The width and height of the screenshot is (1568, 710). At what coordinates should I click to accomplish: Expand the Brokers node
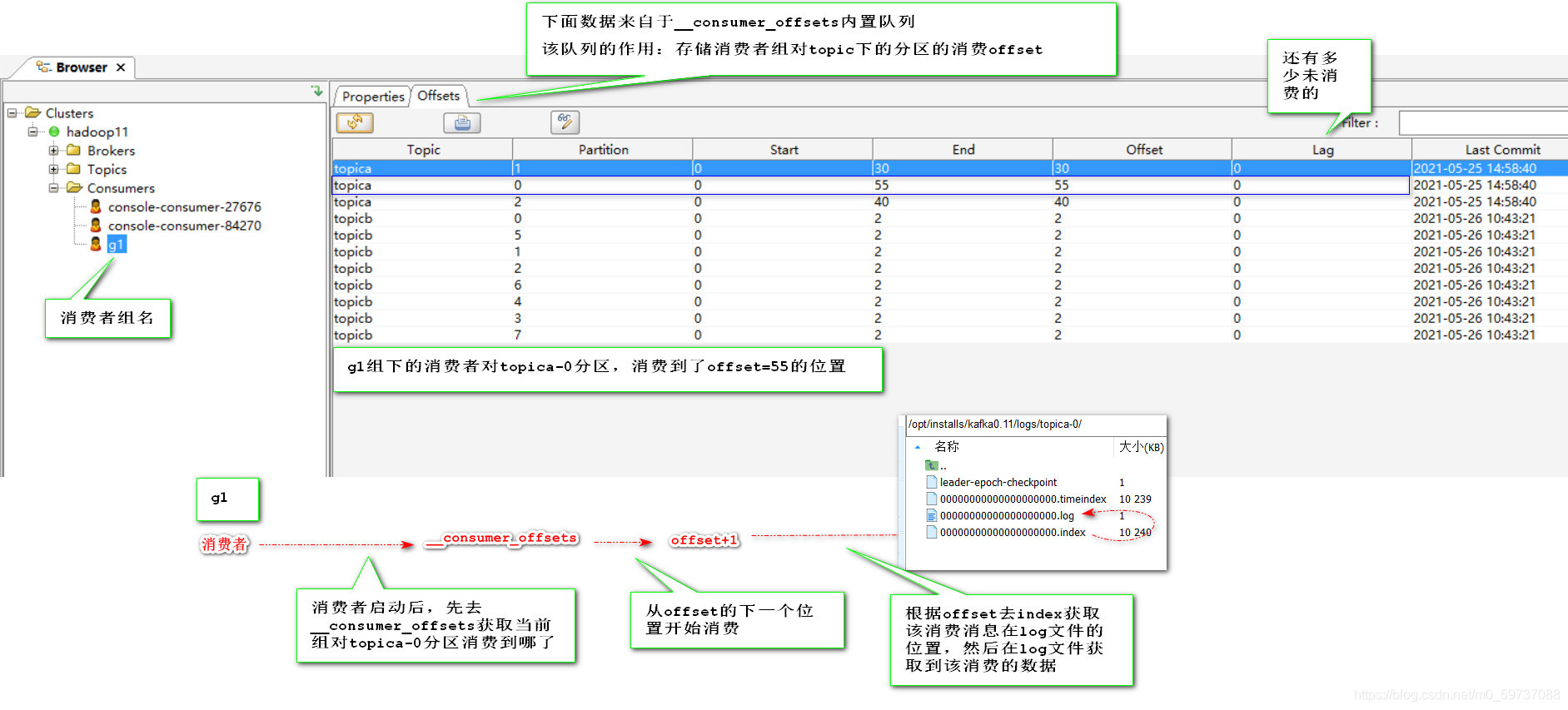[54, 151]
